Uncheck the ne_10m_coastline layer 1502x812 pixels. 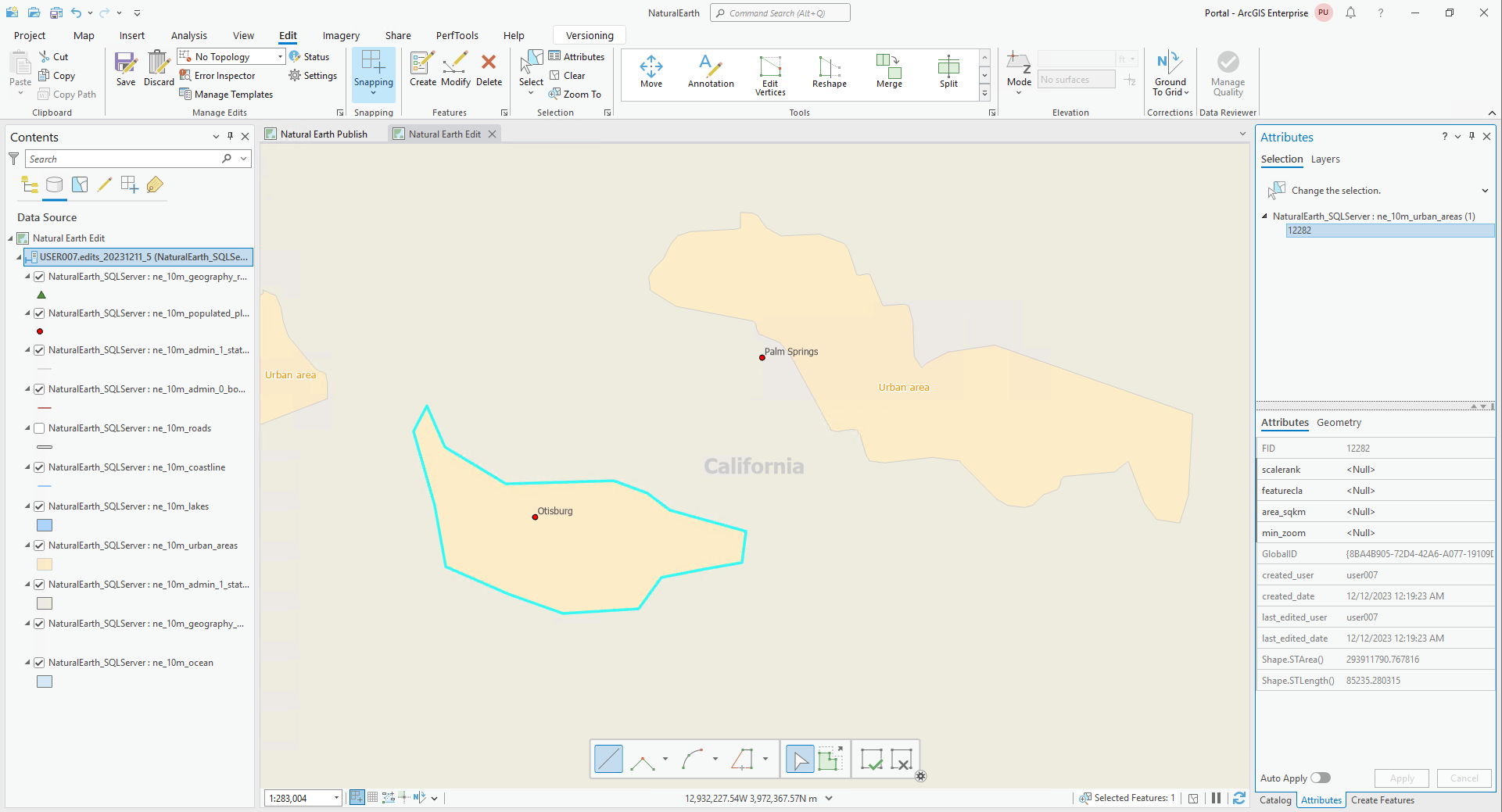(39, 467)
